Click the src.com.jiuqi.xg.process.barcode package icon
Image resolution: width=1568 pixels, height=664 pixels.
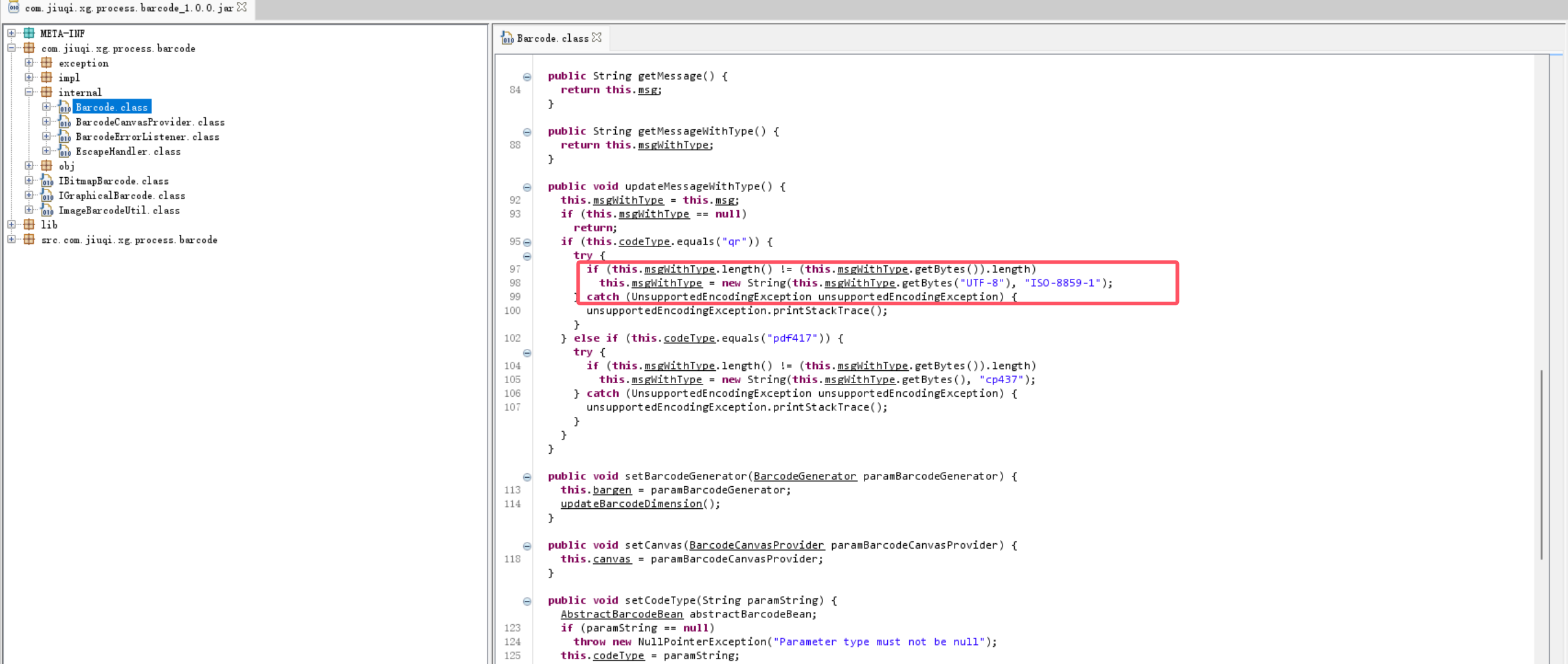29,239
